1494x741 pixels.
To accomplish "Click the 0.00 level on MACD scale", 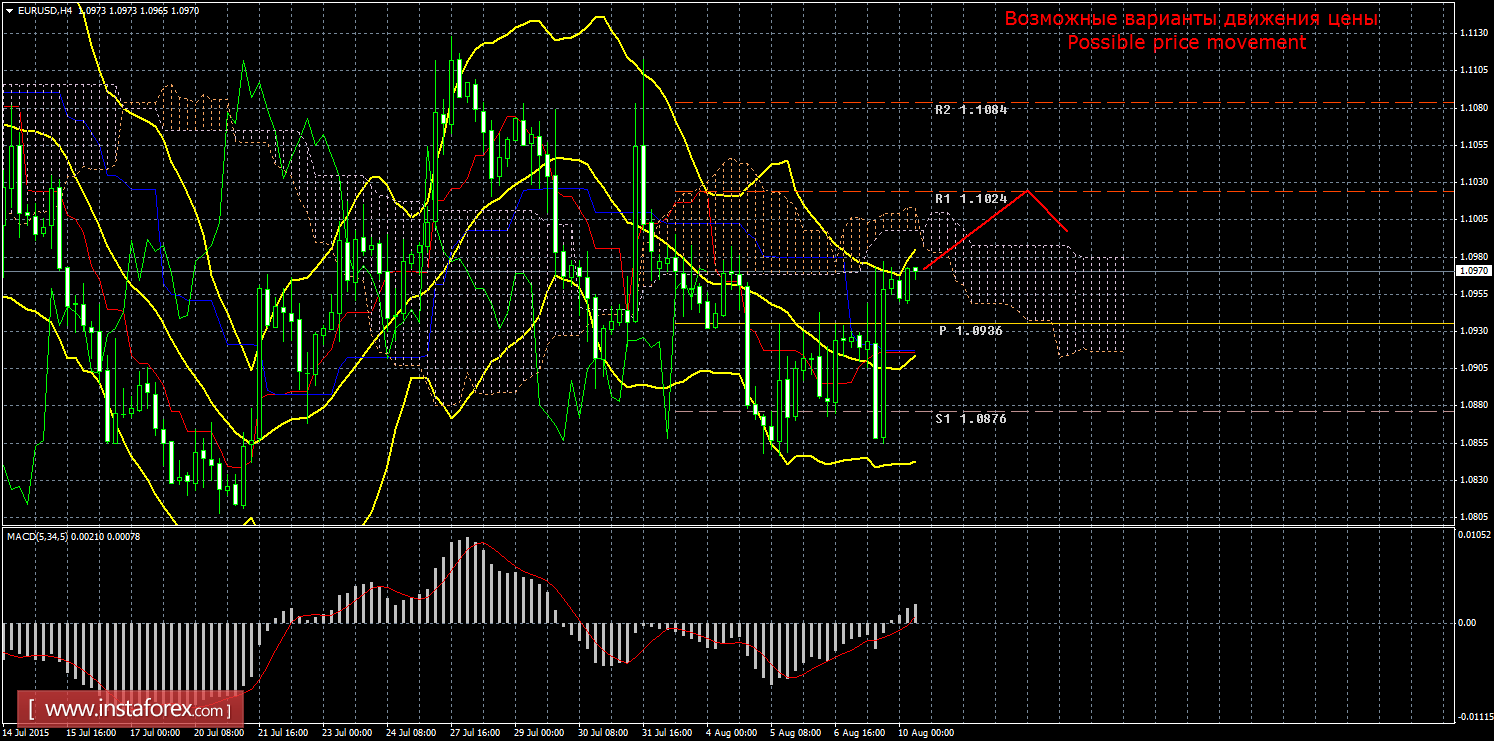I will 1466,622.
